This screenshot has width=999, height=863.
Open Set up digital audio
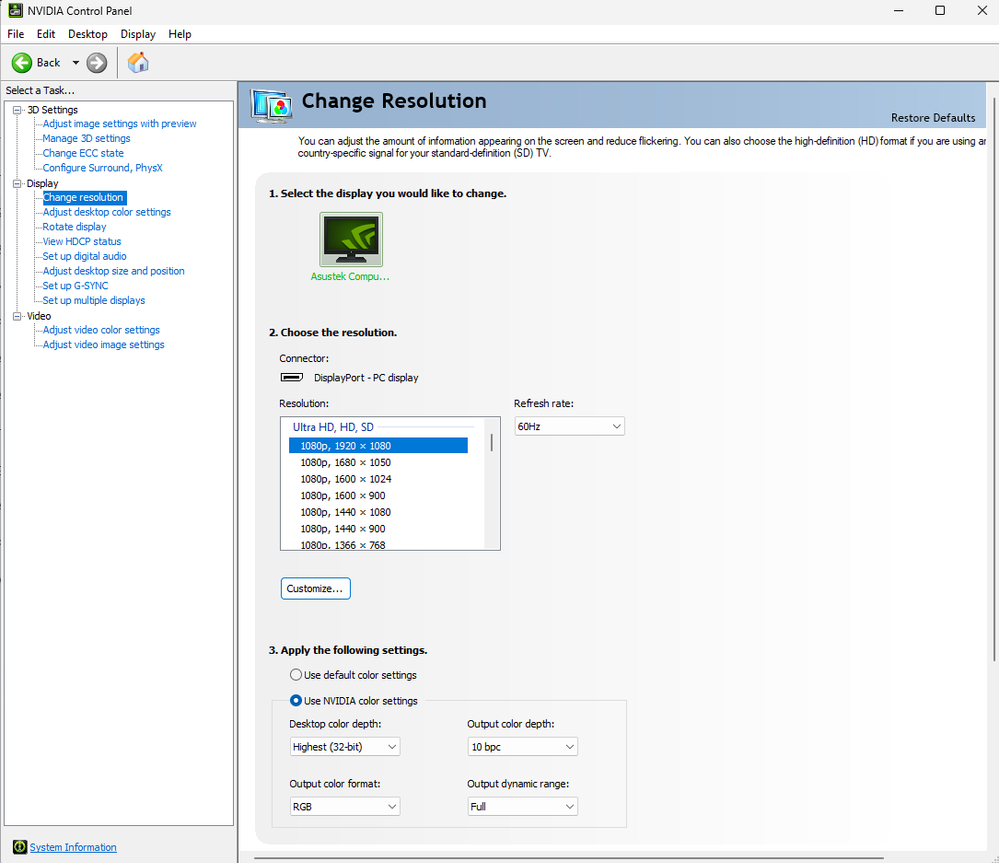coord(84,256)
